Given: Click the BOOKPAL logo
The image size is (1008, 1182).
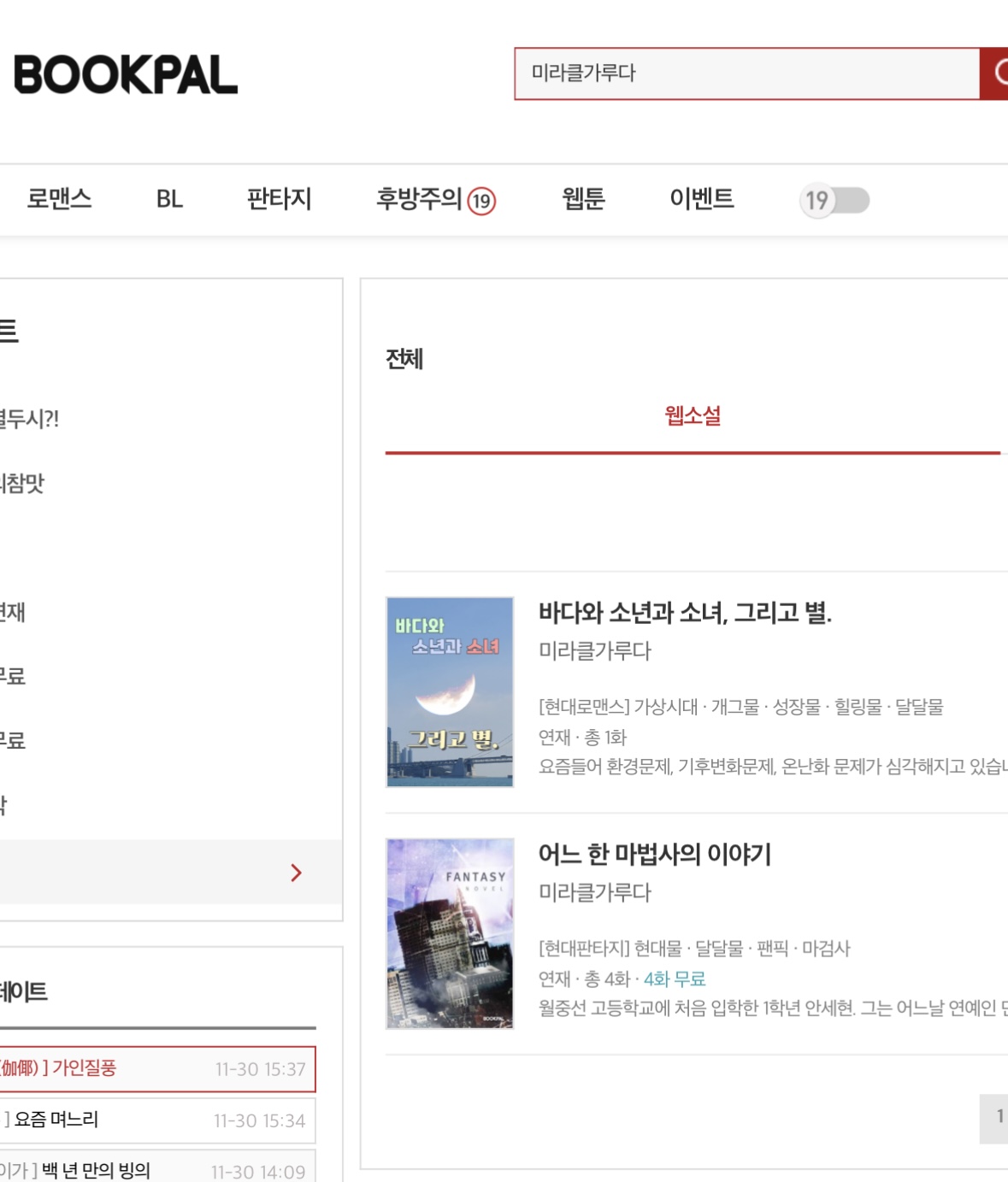Looking at the screenshot, I should tap(126, 74).
